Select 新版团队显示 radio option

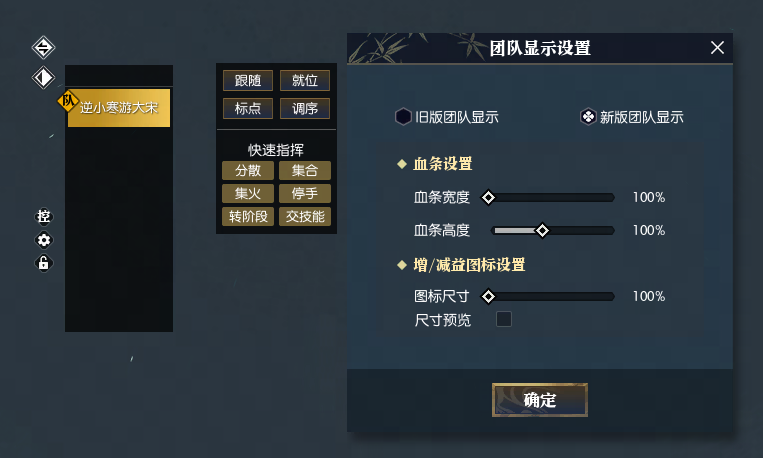click(588, 117)
